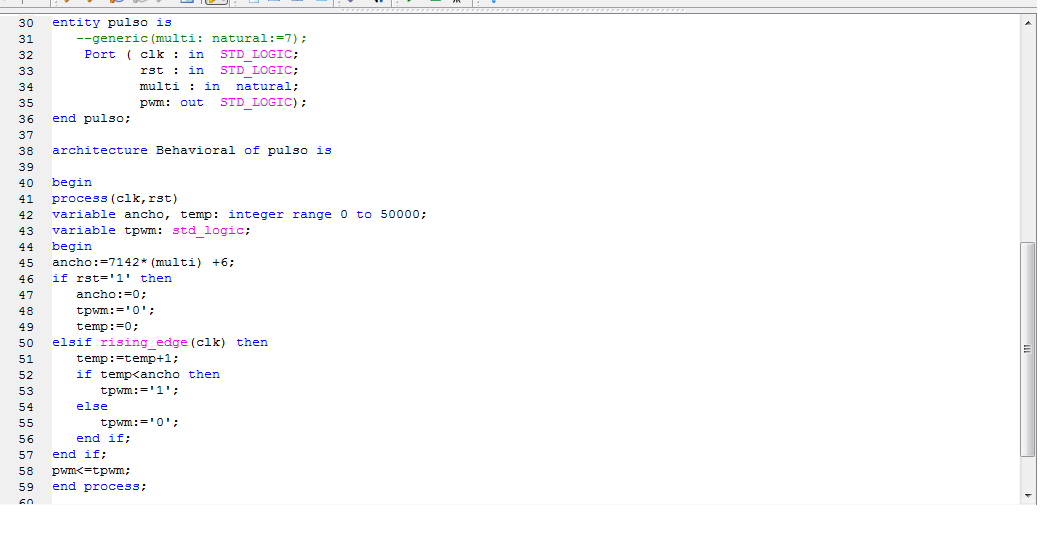Click line number 50 in the gutter
Image resolution: width=1040 pixels, height=536 pixels.
click(26, 343)
